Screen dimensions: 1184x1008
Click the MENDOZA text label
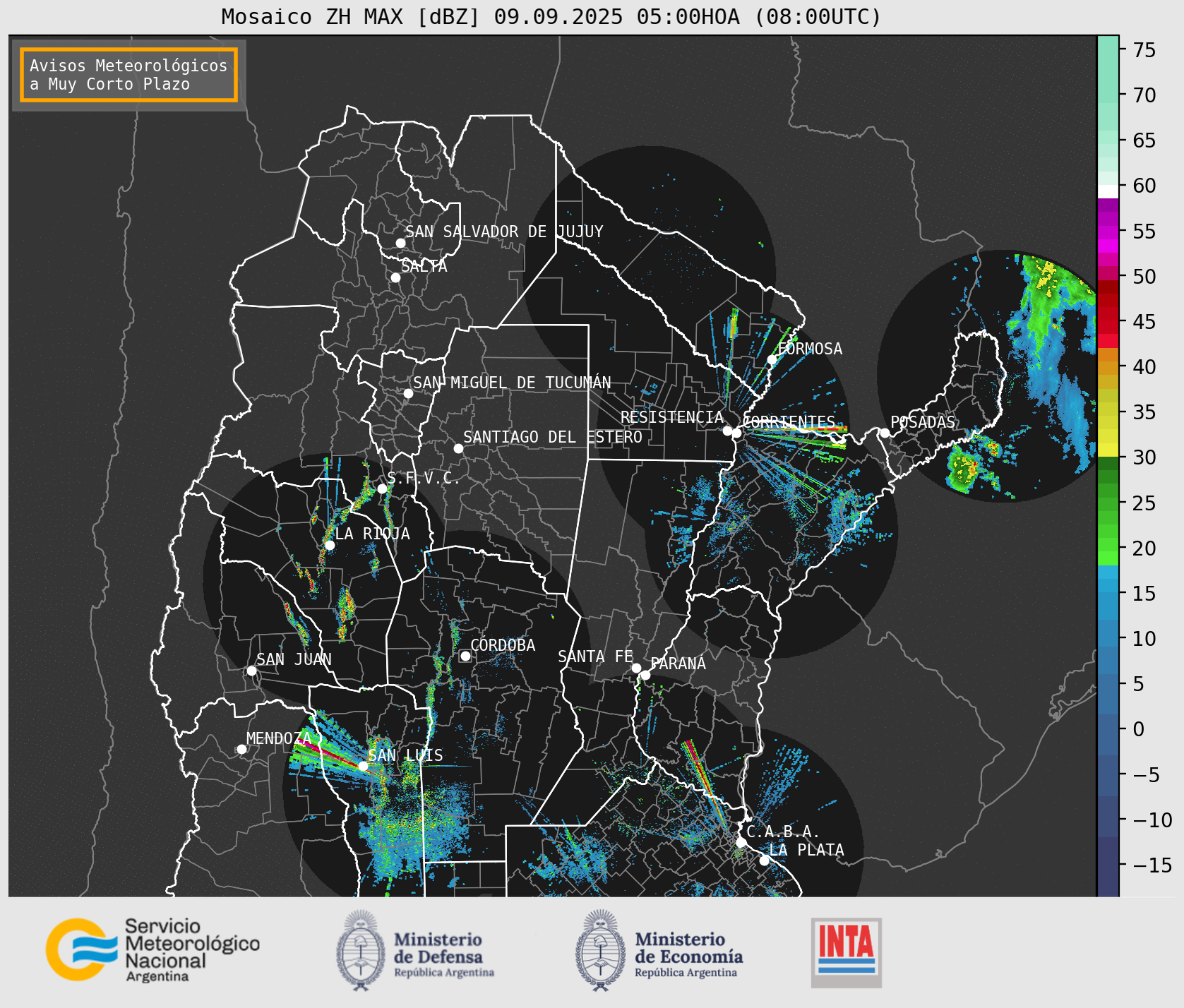pyautogui.click(x=279, y=738)
